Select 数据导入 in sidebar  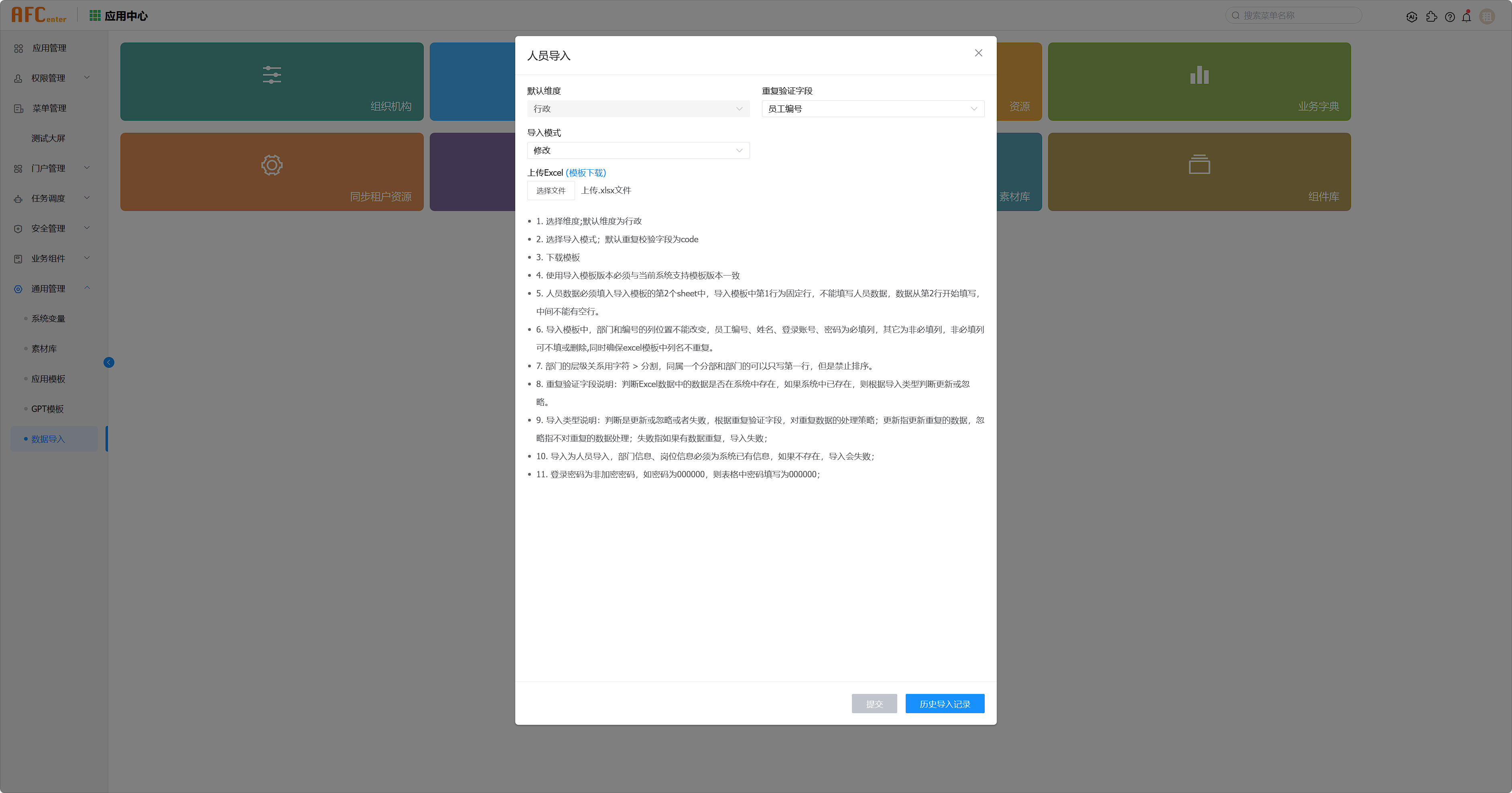(48, 439)
